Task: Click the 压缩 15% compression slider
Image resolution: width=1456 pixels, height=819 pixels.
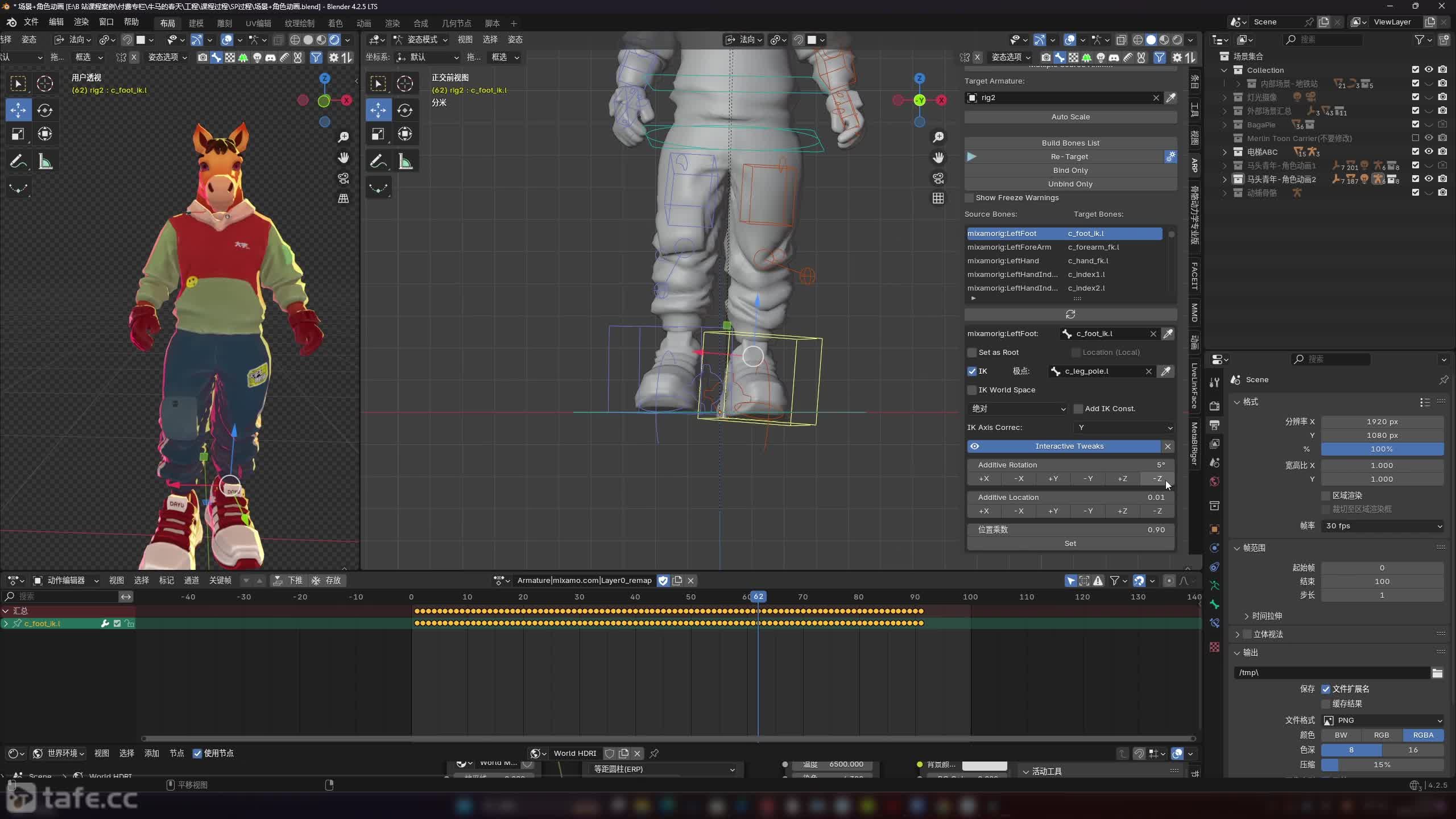Action: 1381,765
